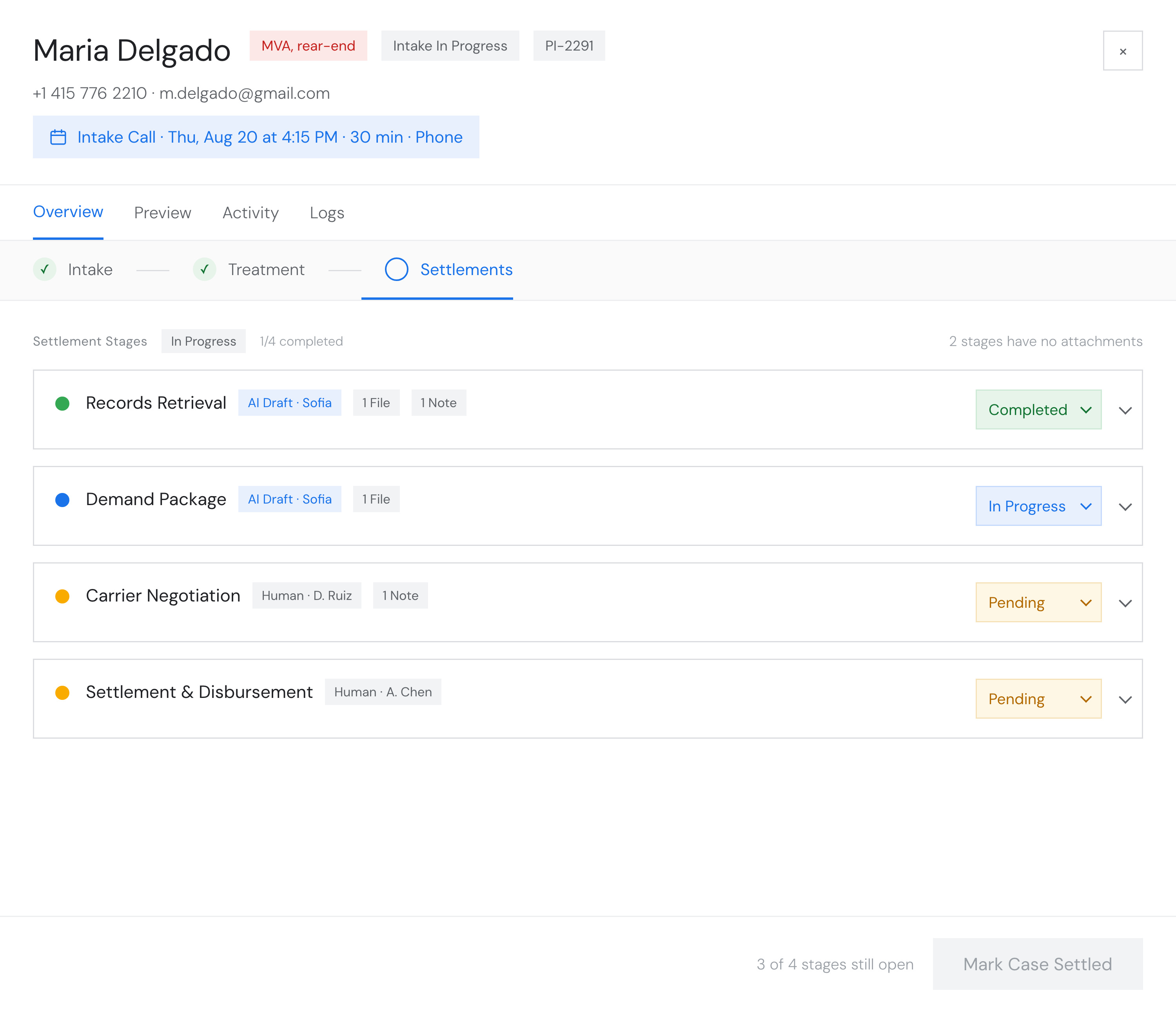This screenshot has height=1011, width=1176.
Task: Click the Intake stage green checkmark
Action: pyautogui.click(x=44, y=270)
